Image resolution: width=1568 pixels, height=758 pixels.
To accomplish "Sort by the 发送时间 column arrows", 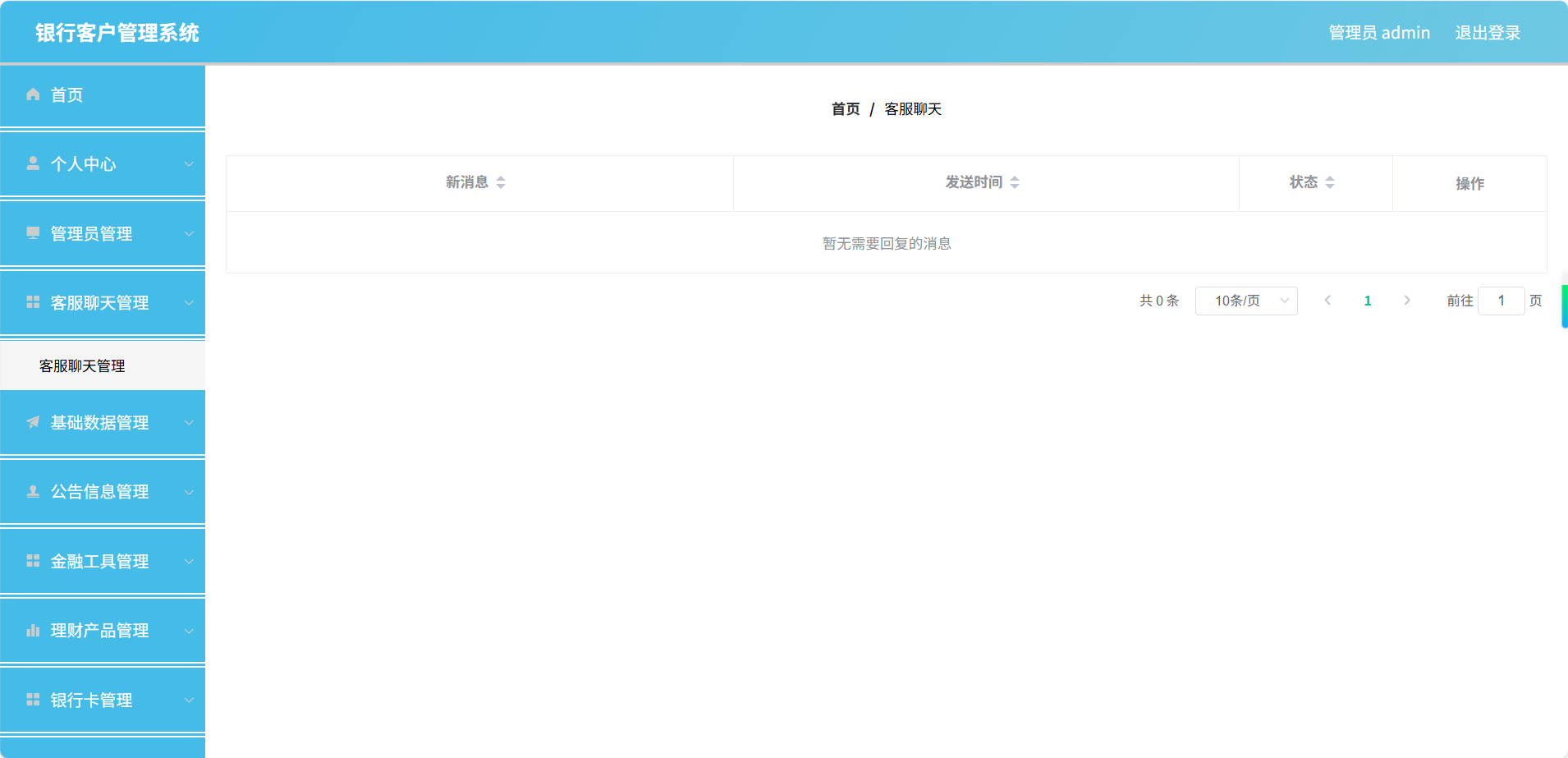I will 1015,182.
